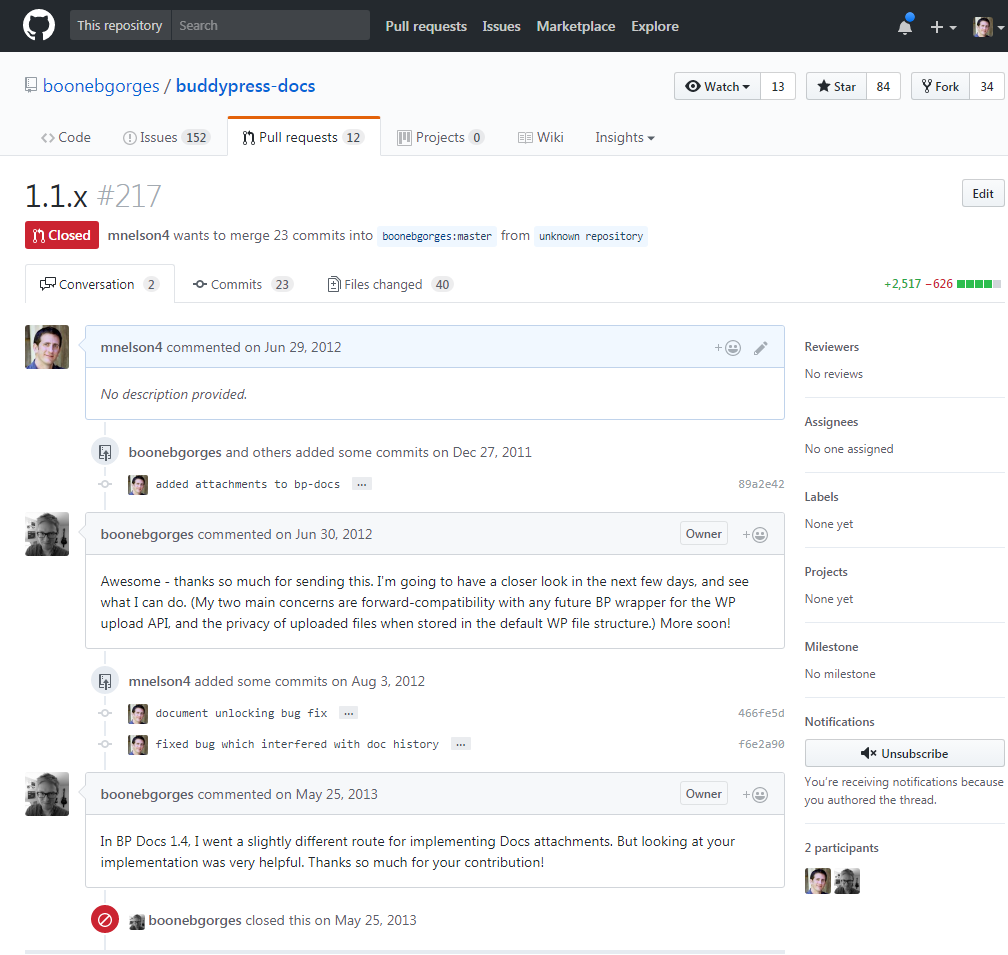Add reaction to boonebgorges Jun 30 comment
Viewport: 1008px width, 955px height.
point(755,535)
